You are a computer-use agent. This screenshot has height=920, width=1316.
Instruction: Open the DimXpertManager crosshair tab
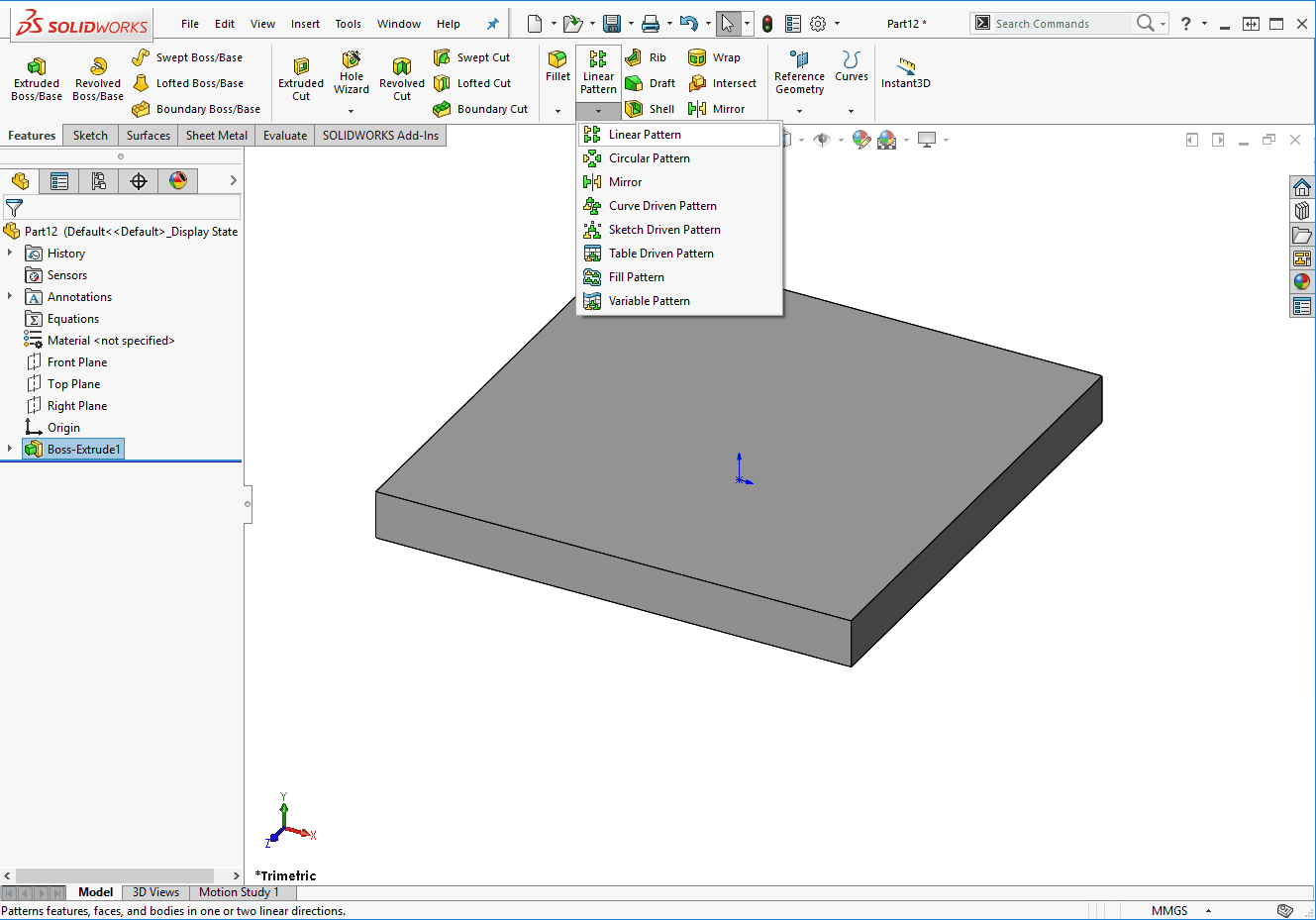(x=139, y=181)
